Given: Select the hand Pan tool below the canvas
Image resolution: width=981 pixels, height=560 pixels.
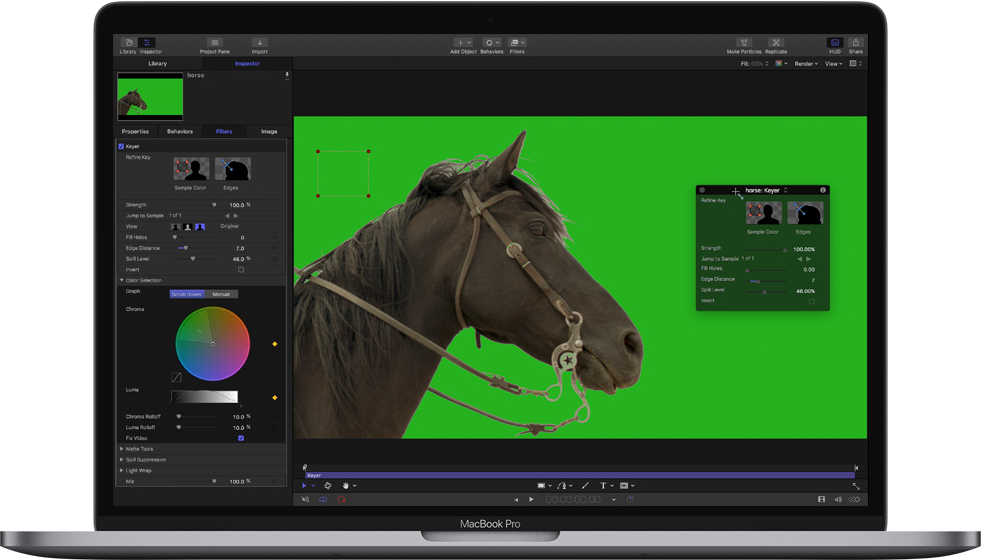Looking at the screenshot, I should click(x=346, y=486).
